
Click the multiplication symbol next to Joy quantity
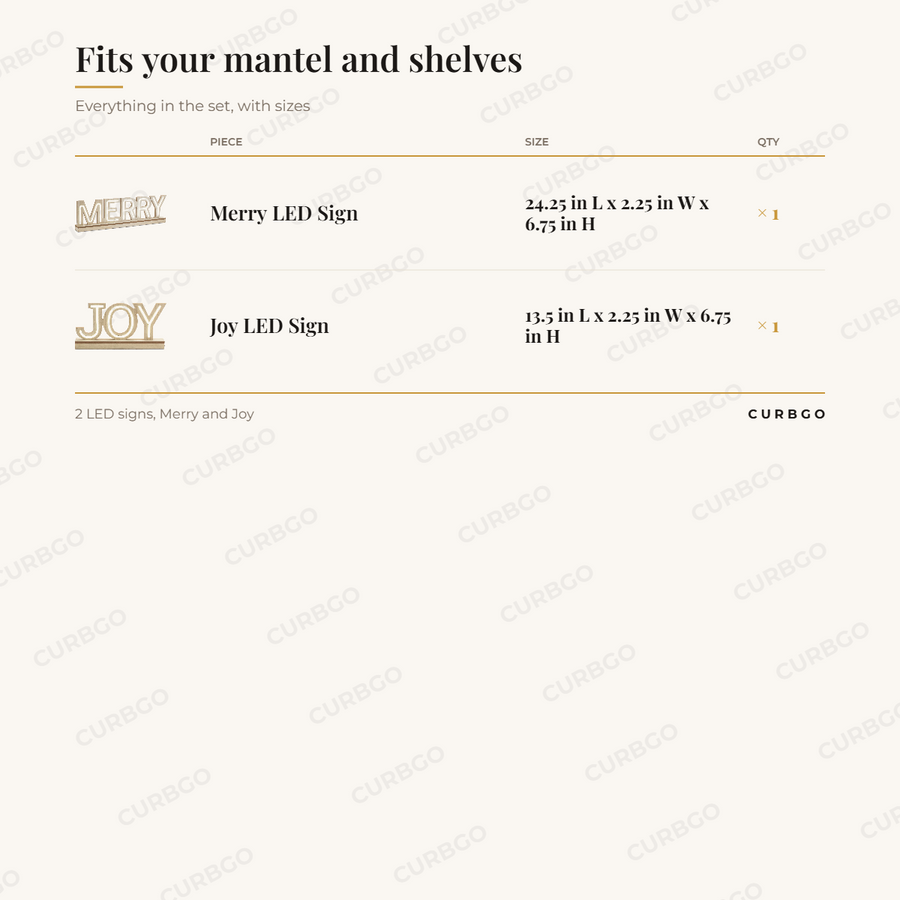coord(762,325)
